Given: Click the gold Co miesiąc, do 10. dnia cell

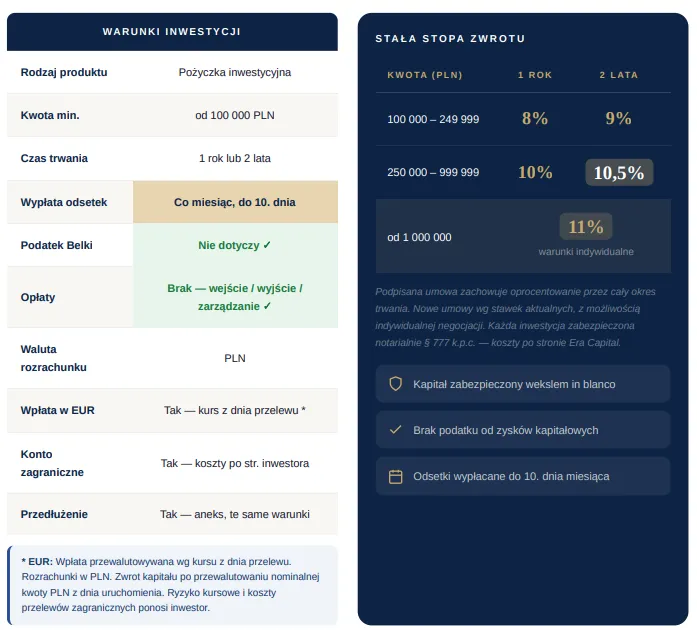Looking at the screenshot, I should coord(235,202).
